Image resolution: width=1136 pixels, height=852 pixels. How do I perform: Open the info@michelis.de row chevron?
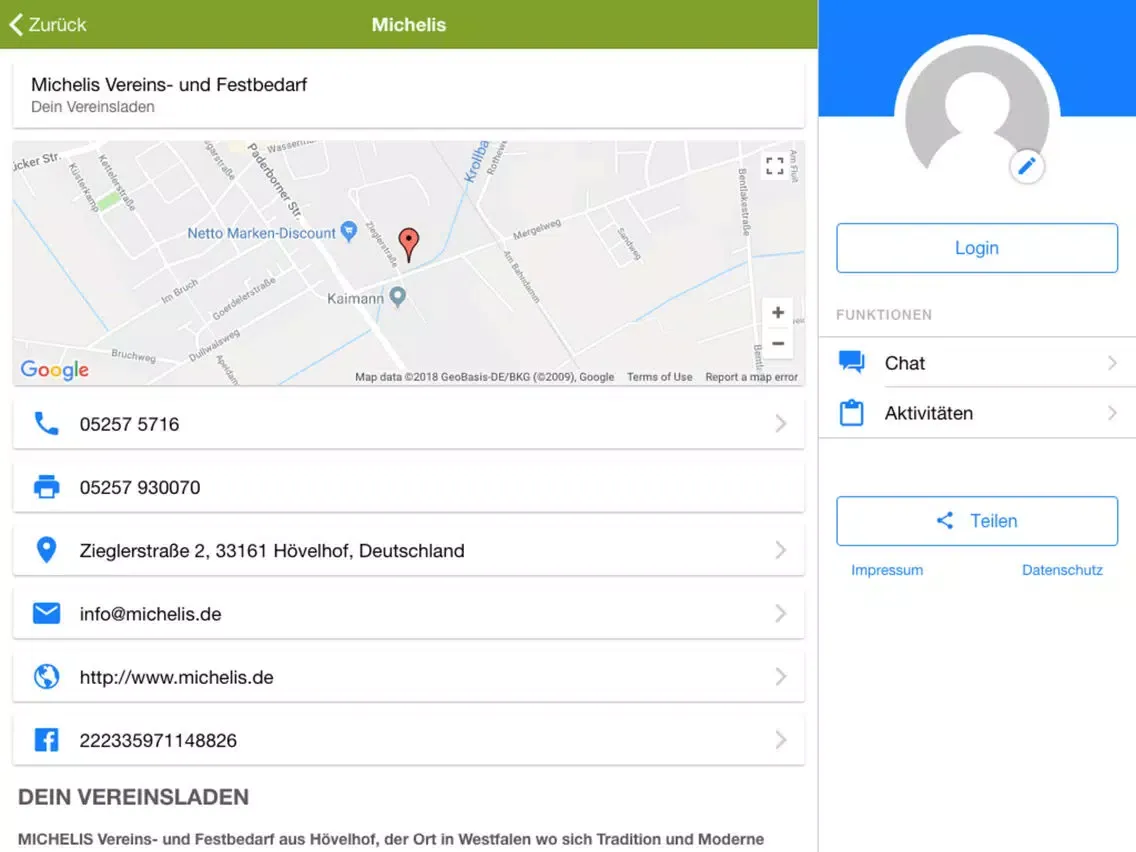click(780, 614)
